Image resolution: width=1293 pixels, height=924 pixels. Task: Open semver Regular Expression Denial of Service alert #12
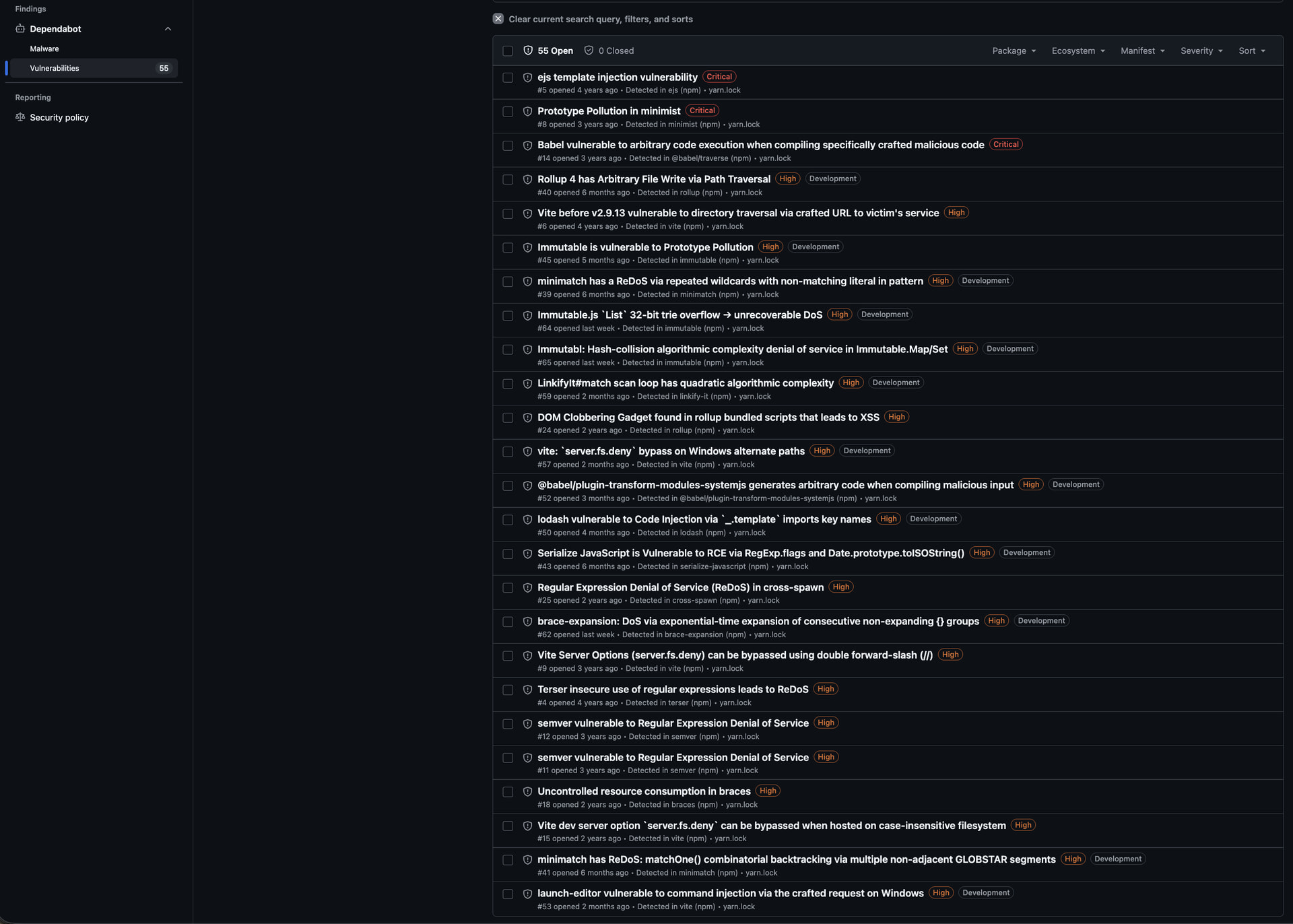[673, 723]
